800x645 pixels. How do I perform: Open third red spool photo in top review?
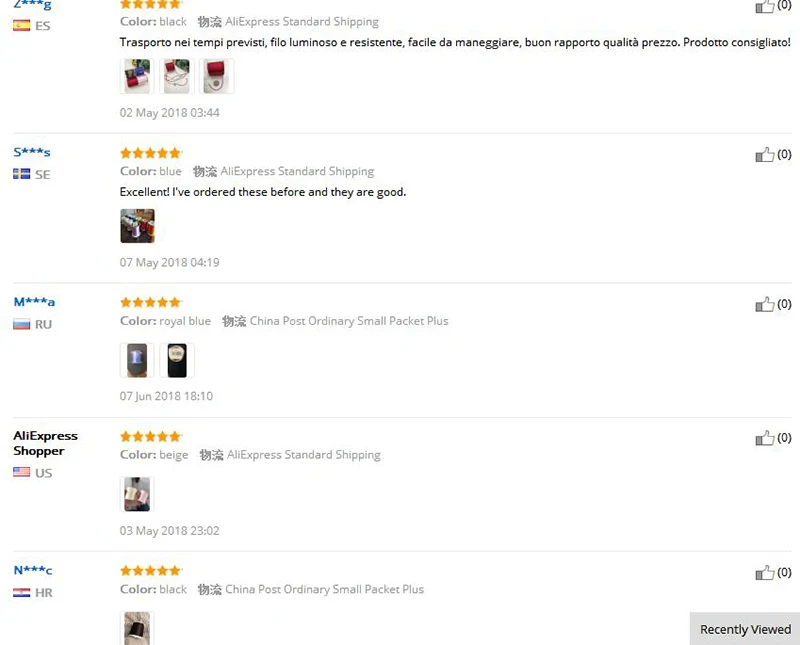click(216, 76)
